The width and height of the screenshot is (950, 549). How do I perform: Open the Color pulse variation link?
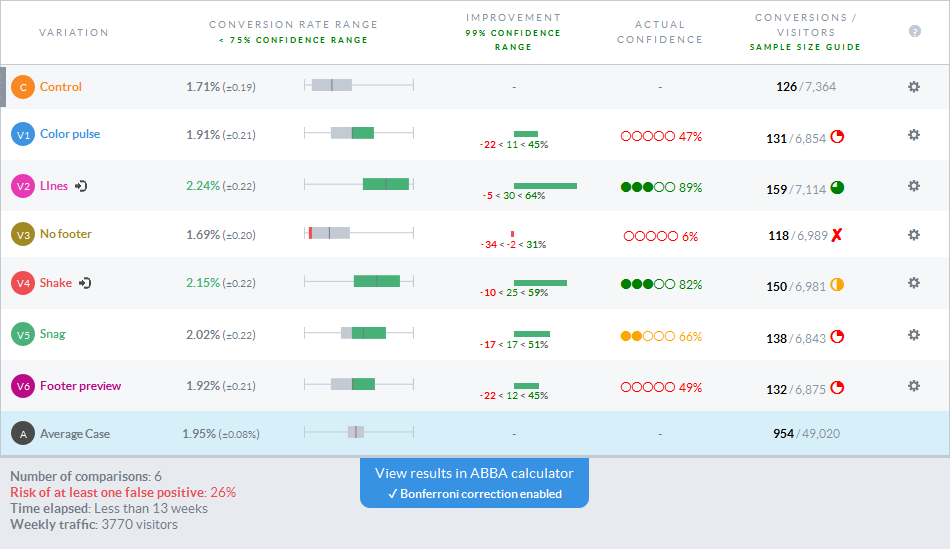pyautogui.click(x=70, y=134)
